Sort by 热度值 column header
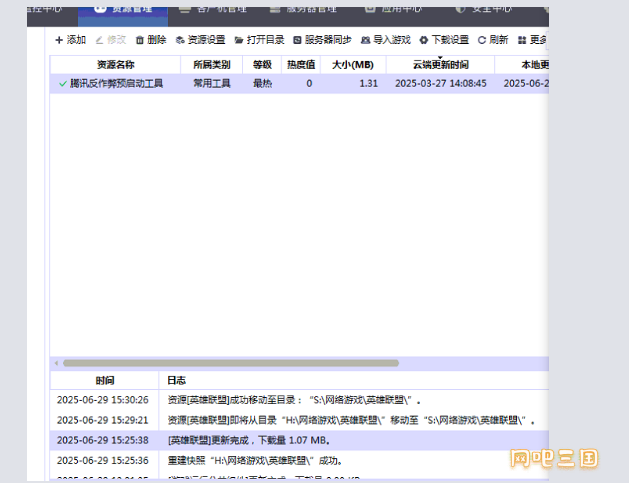629x483 pixels. [301, 65]
